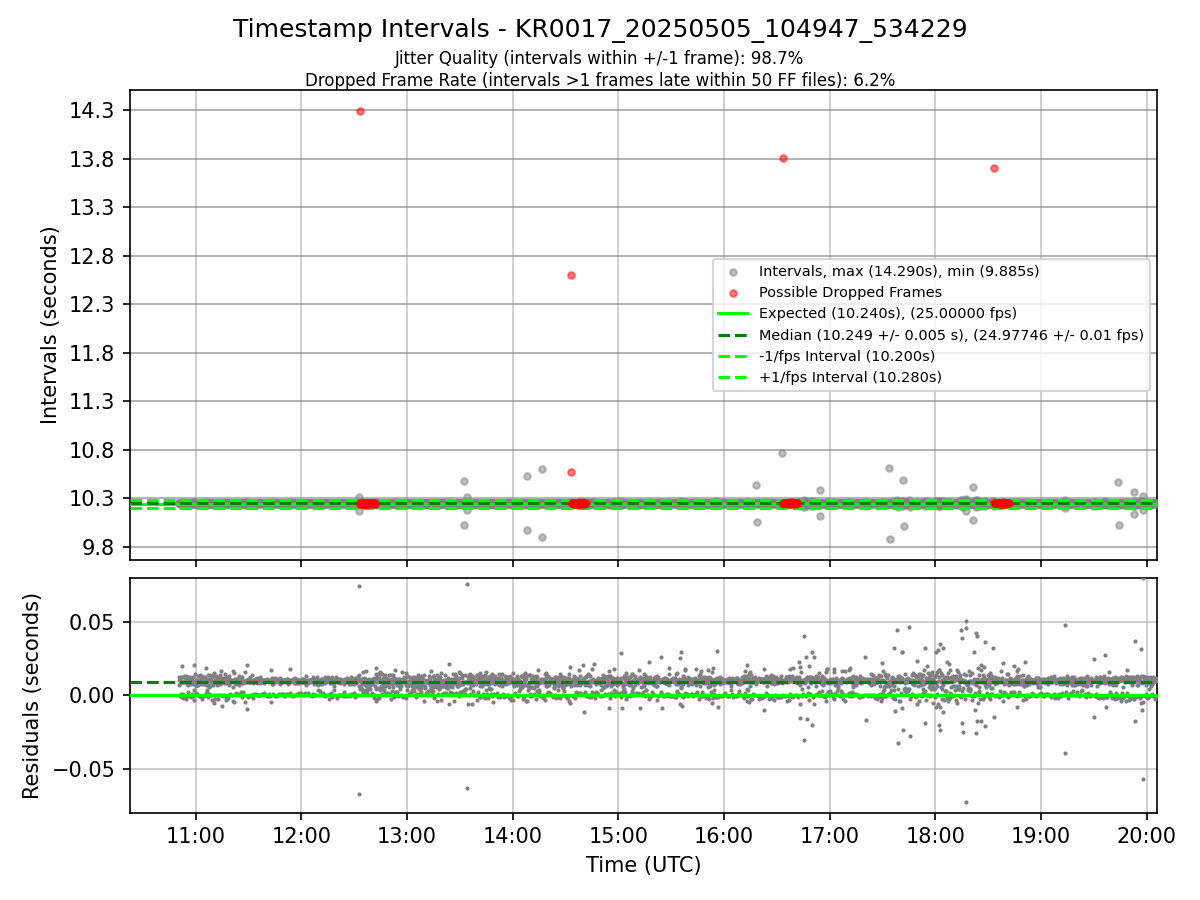Click the 0.00 residuals tick label
This screenshot has width=1200, height=900.
click(x=92, y=695)
